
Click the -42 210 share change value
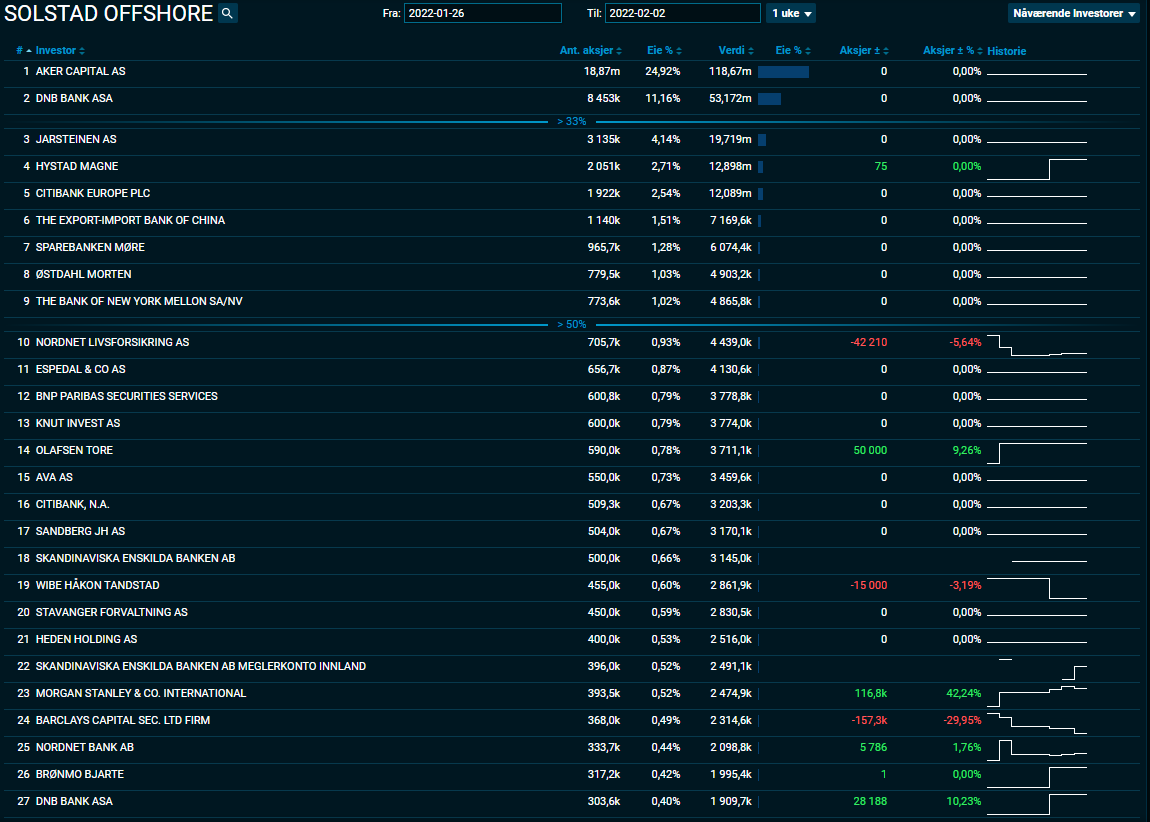tap(868, 342)
